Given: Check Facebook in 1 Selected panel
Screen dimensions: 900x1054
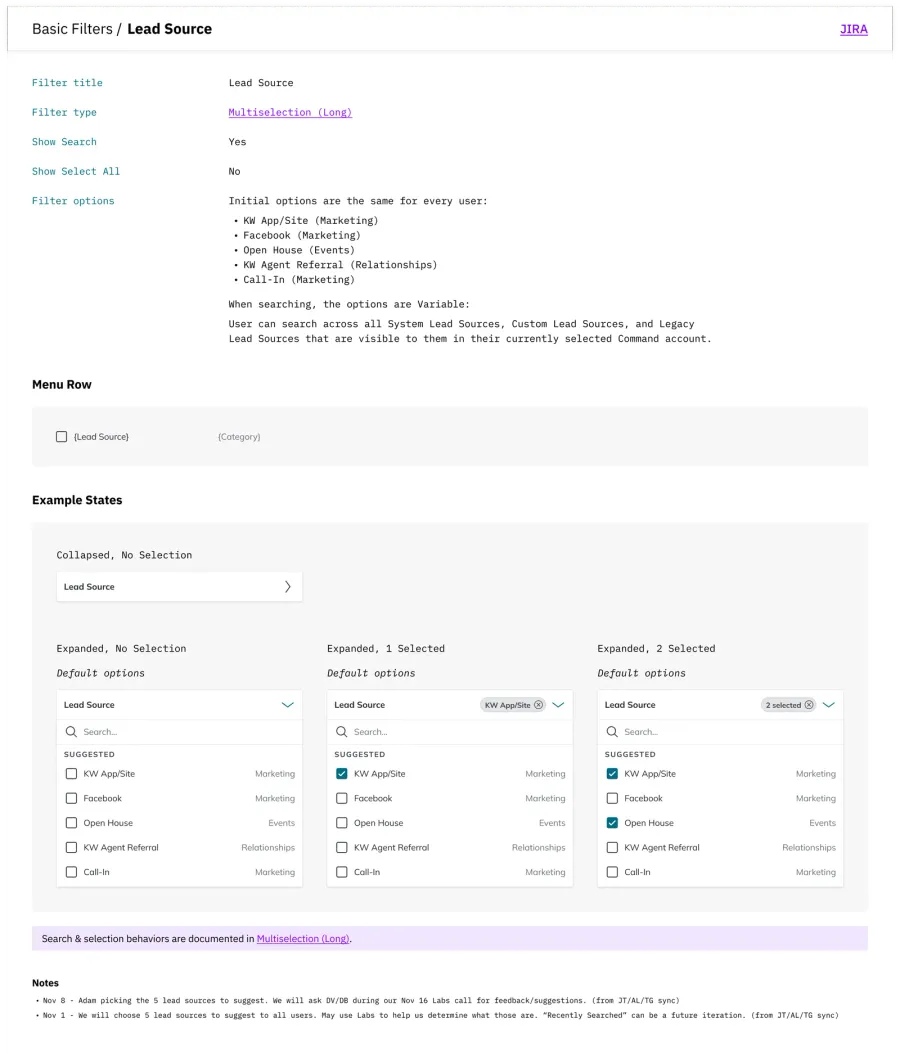Looking at the screenshot, I should point(341,799).
